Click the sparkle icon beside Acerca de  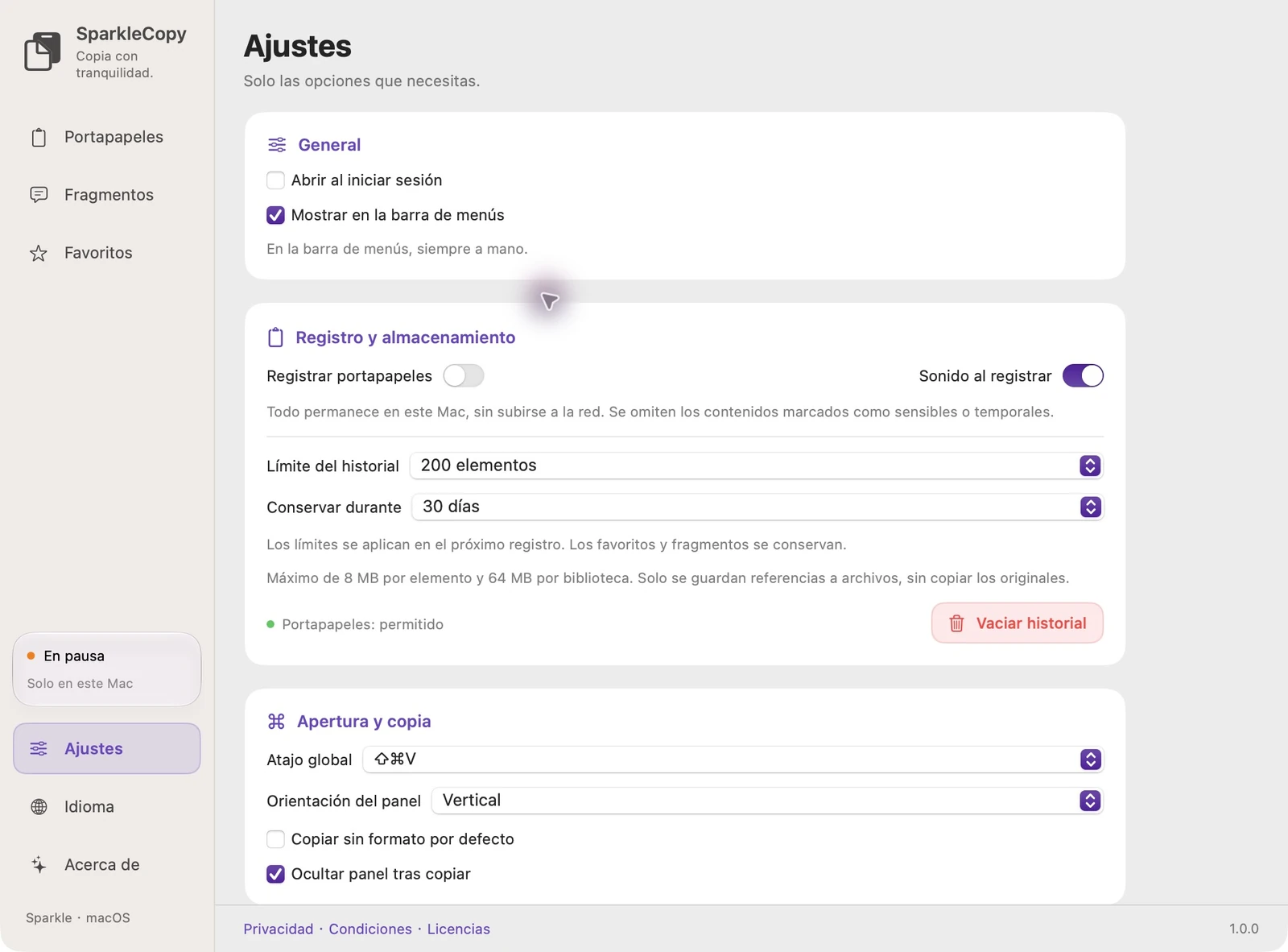(39, 865)
